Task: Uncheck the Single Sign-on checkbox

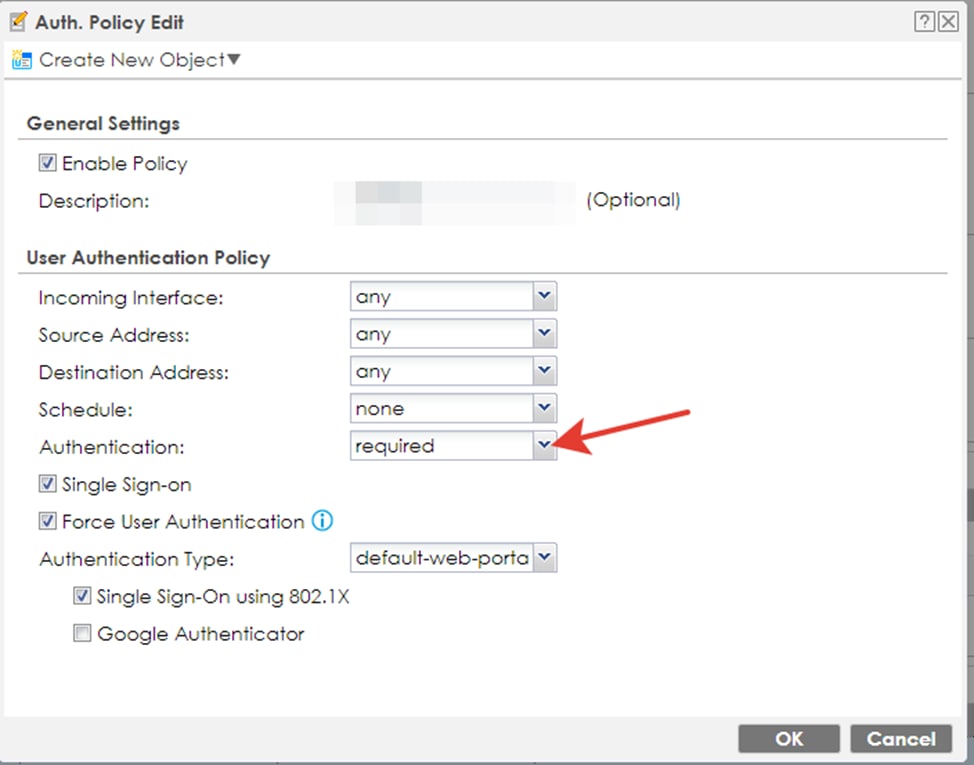Action: click(47, 484)
